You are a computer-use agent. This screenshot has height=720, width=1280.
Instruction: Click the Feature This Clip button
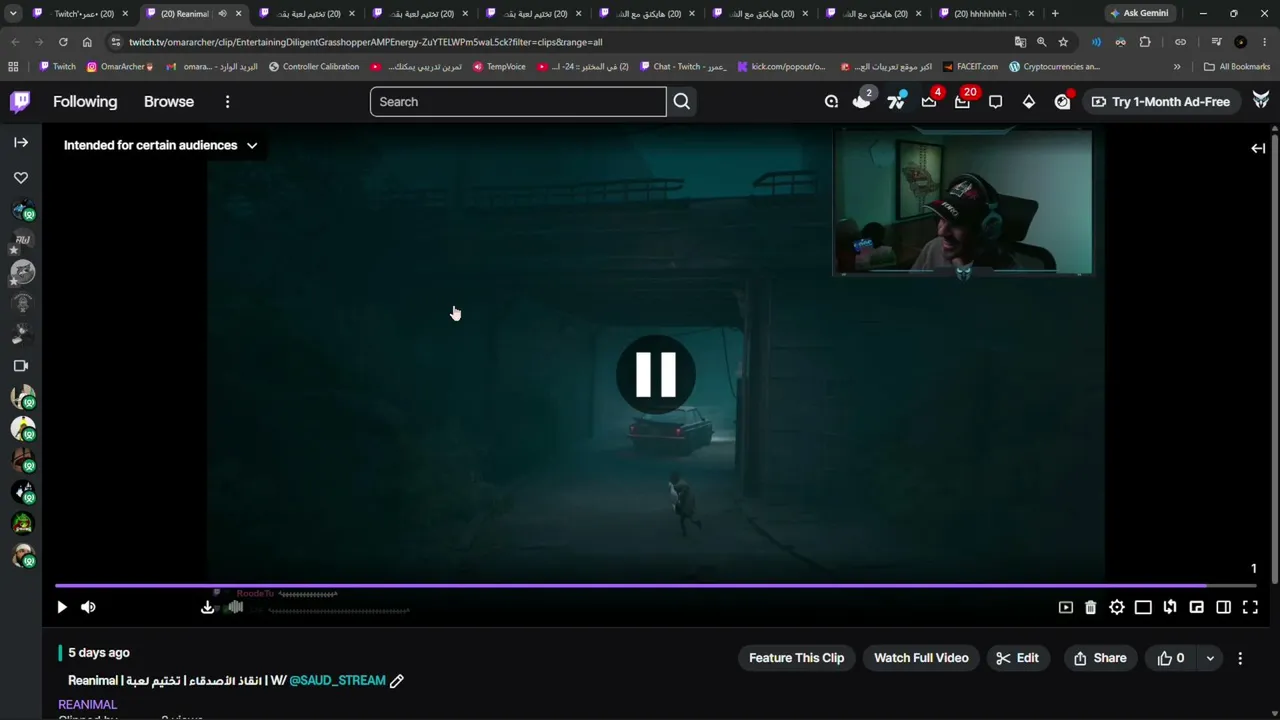[x=797, y=658]
